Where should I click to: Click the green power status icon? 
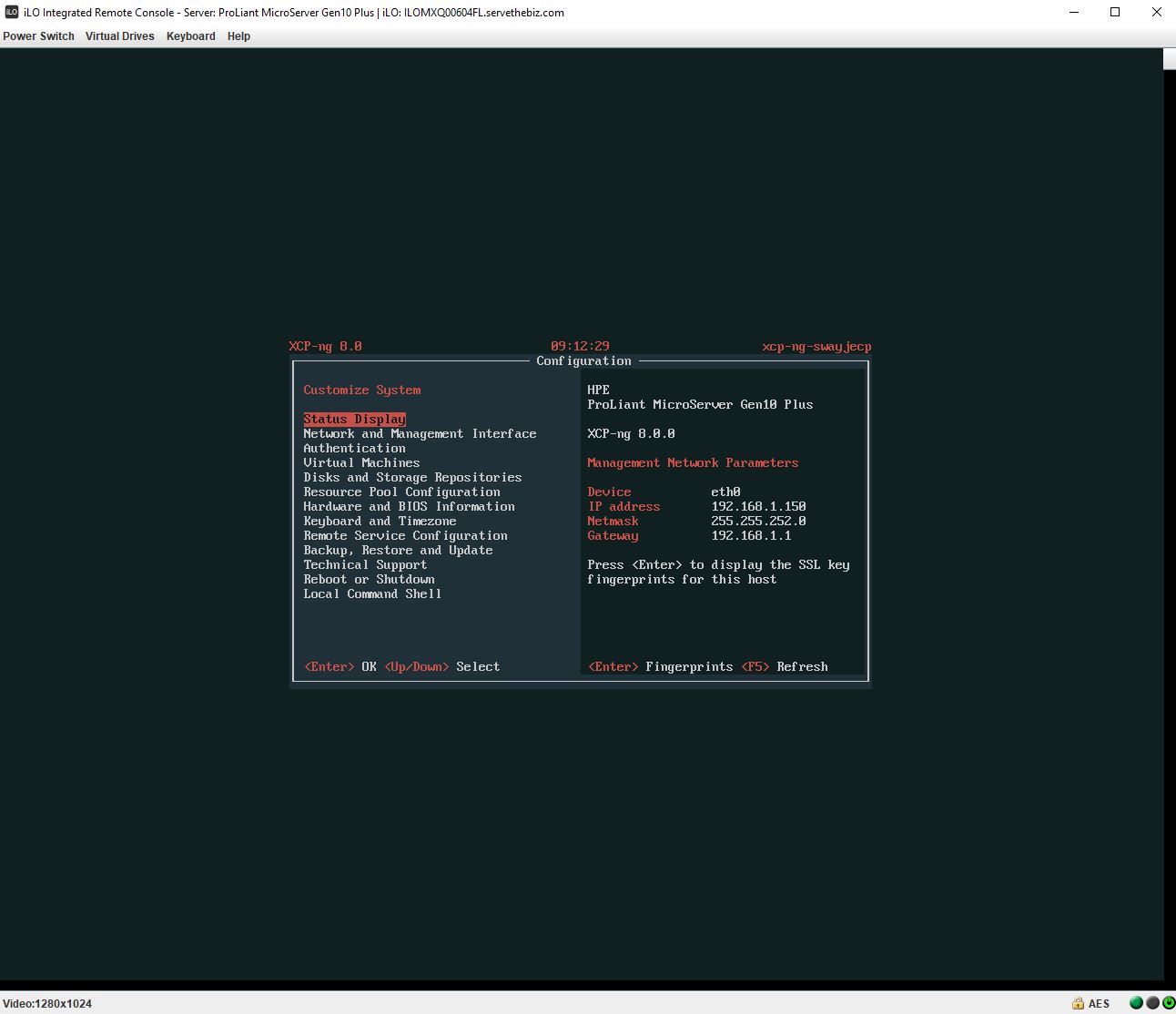tap(1168, 1003)
